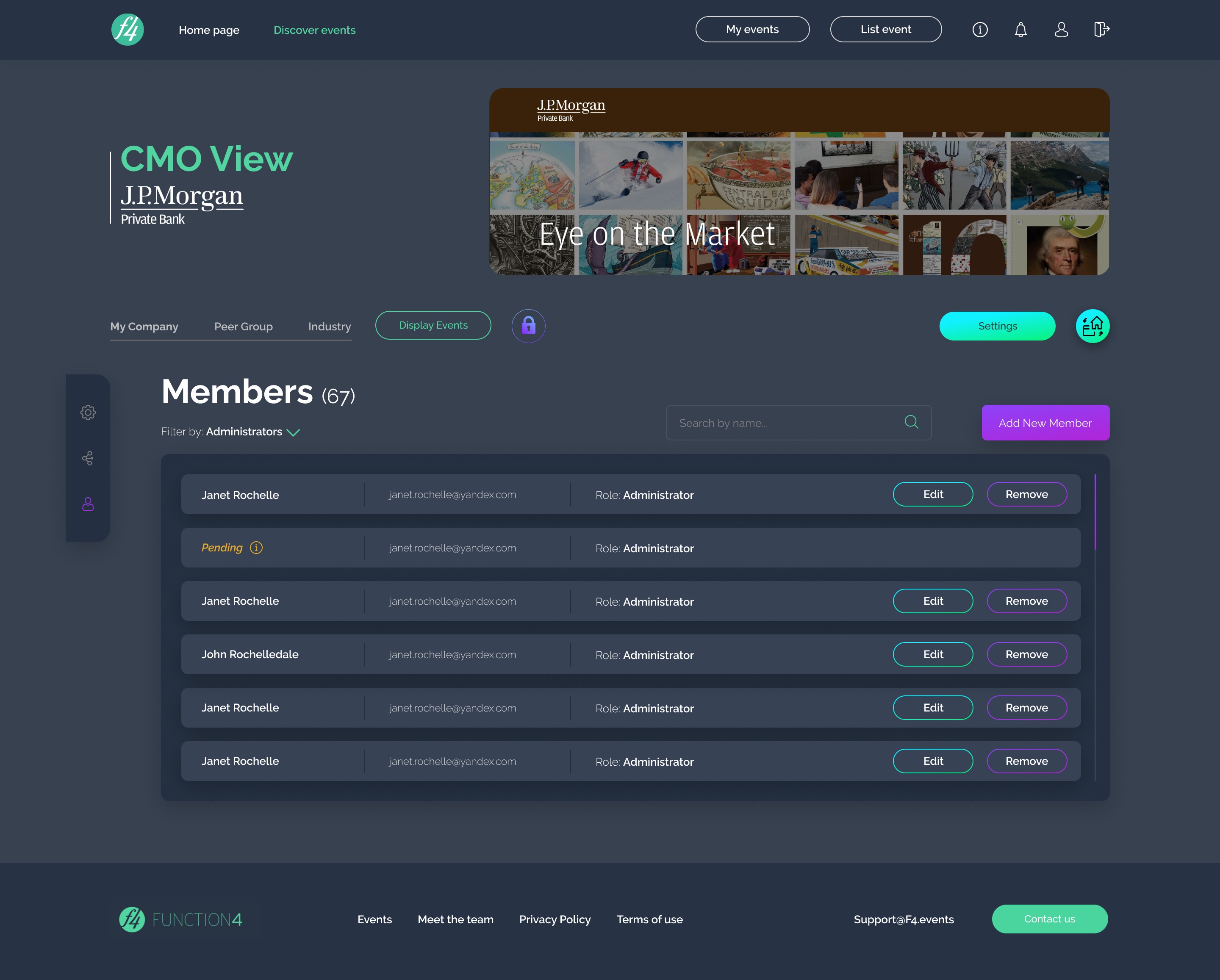
Task: Click the logout door icon
Action: [1102, 29]
